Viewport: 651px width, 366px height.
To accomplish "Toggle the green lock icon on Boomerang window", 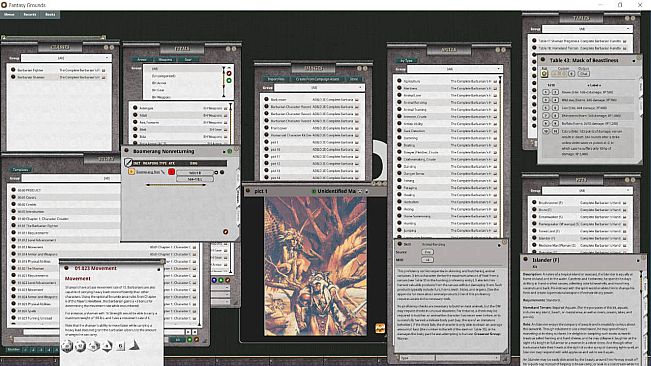I will (x=230, y=151).
